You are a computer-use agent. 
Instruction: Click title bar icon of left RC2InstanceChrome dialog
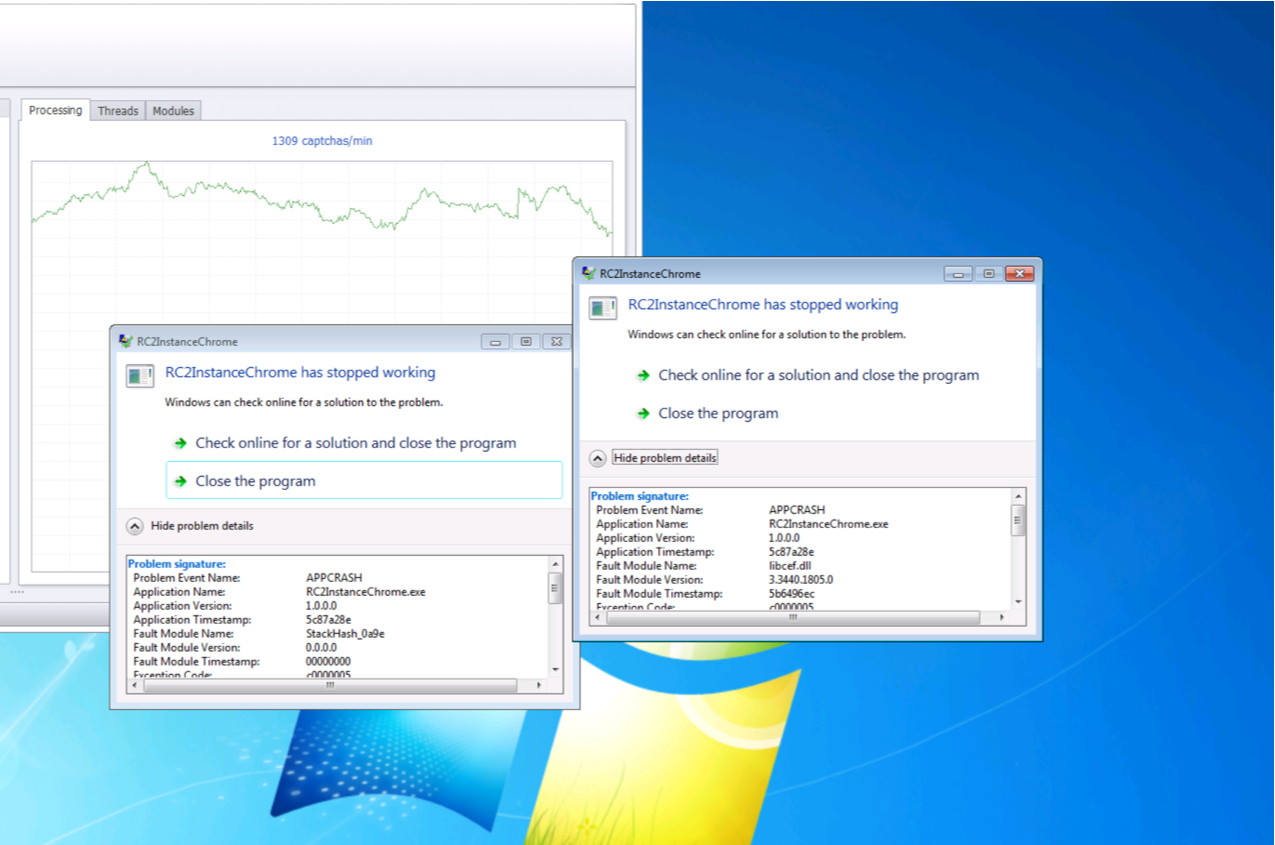click(x=125, y=341)
